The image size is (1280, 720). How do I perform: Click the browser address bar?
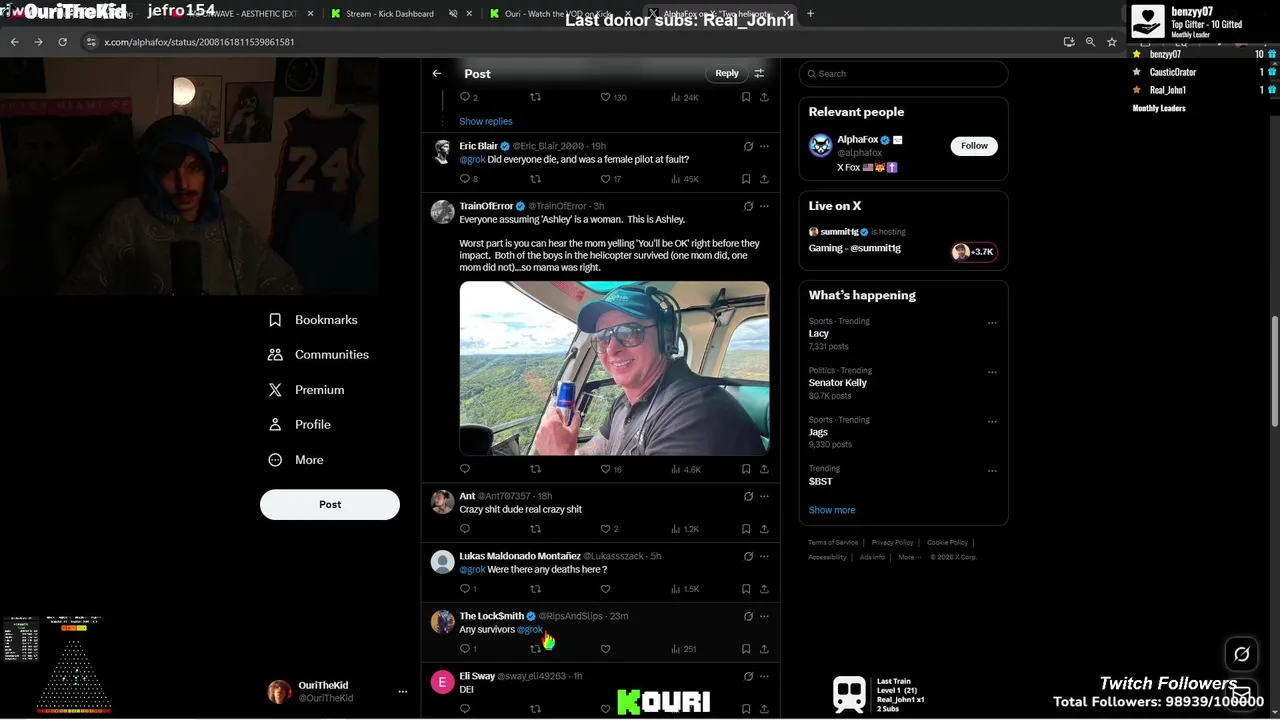(x=570, y=42)
